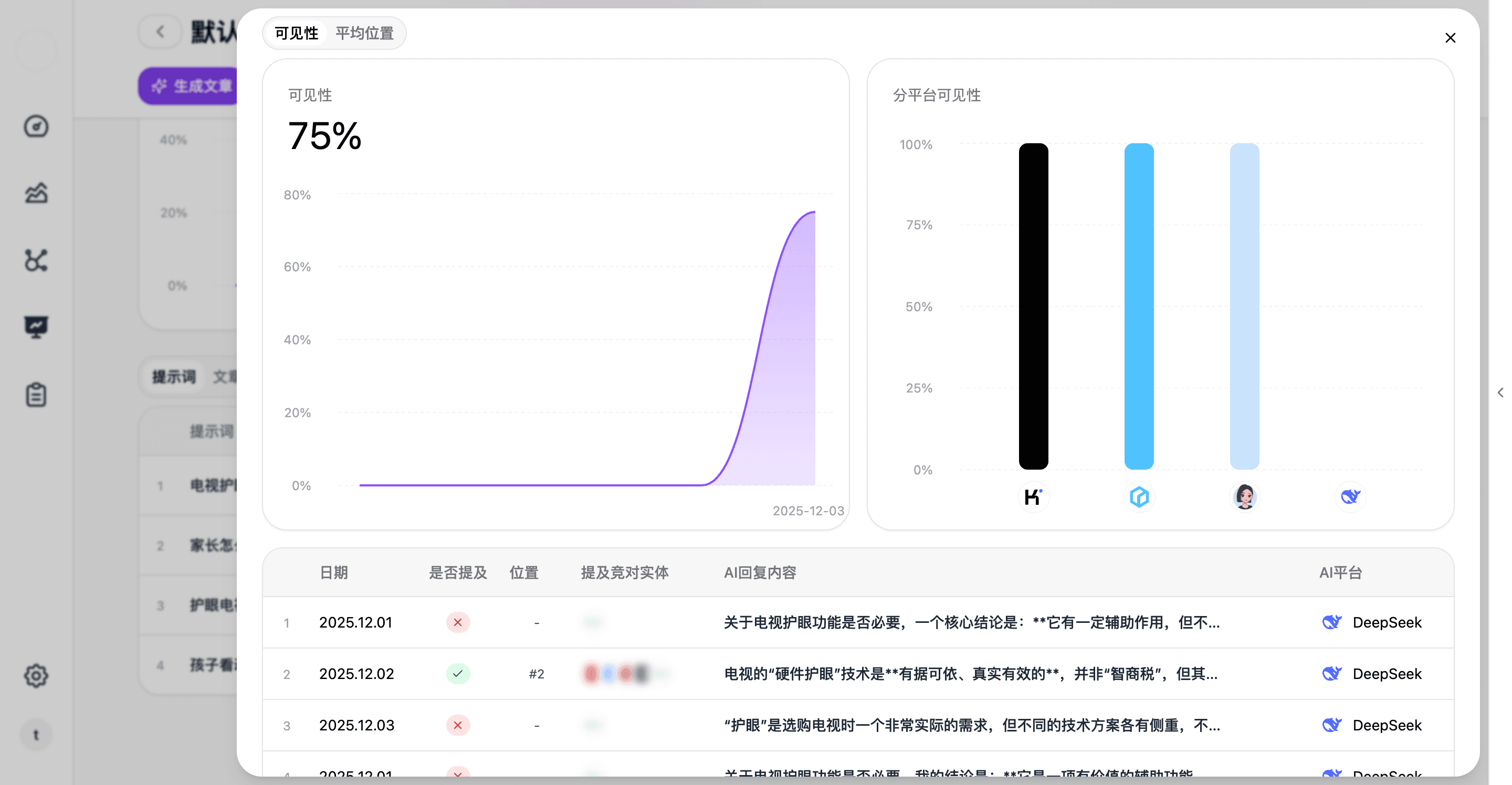Select the Kimi platform icon below the bars
The height and width of the screenshot is (785, 1512).
coord(1034,497)
